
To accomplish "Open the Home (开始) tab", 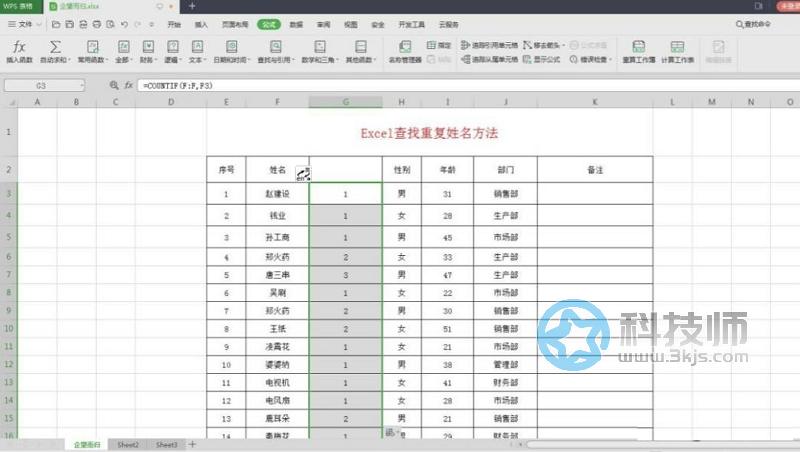I will (174, 24).
